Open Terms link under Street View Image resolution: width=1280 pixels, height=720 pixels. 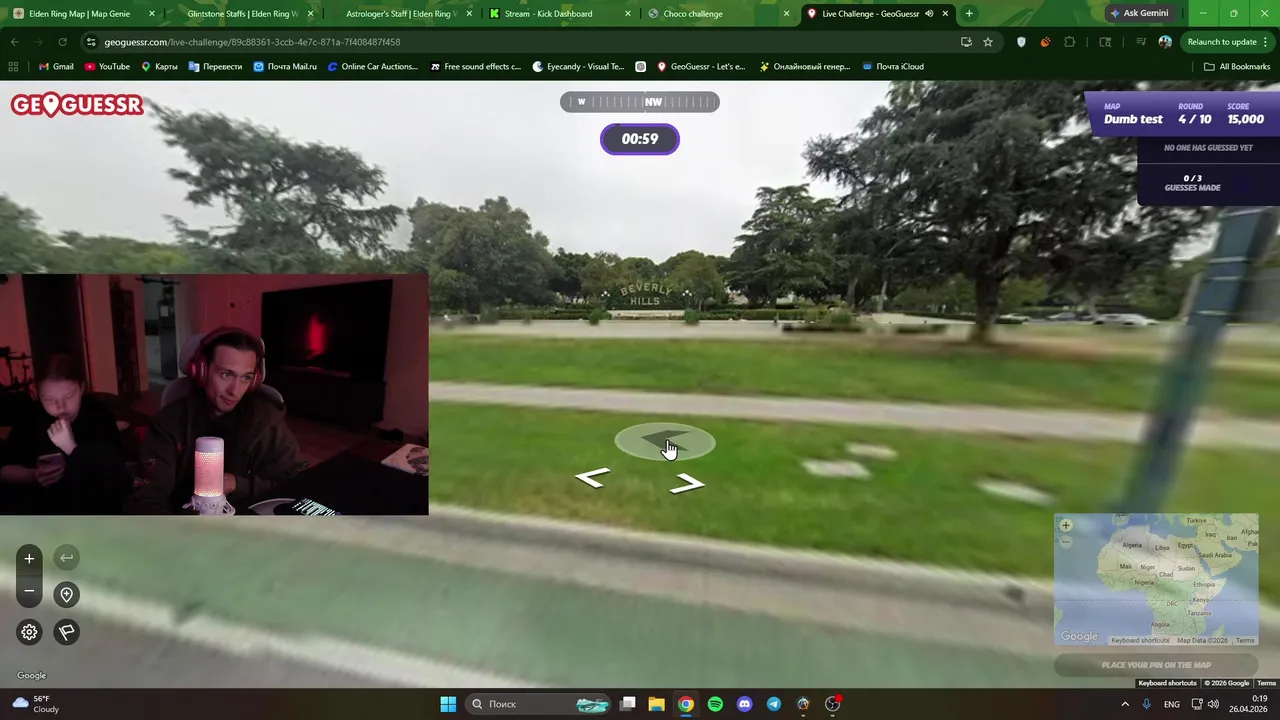point(1266,683)
